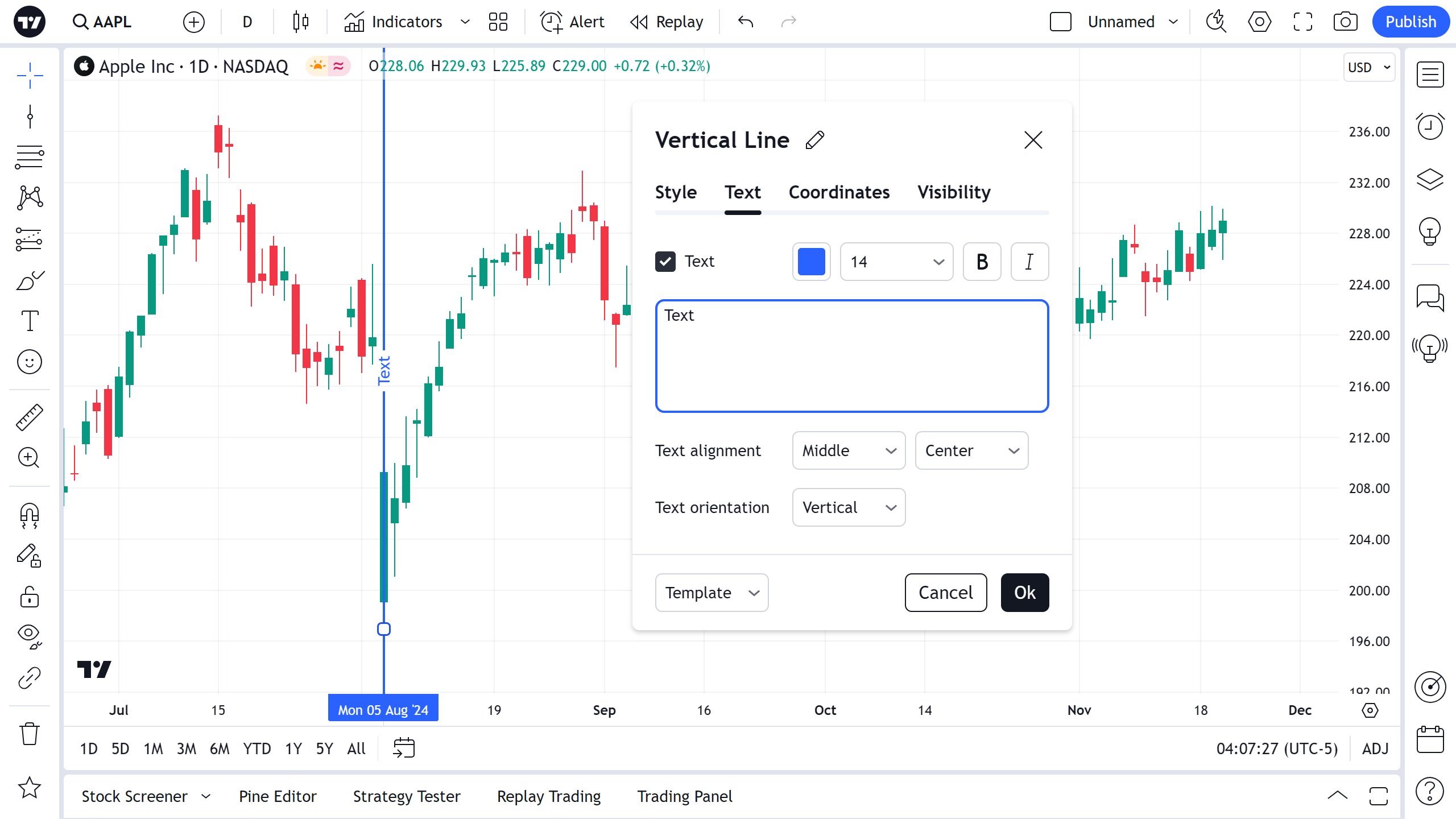Click the trash Remove objects icon

coord(29,734)
